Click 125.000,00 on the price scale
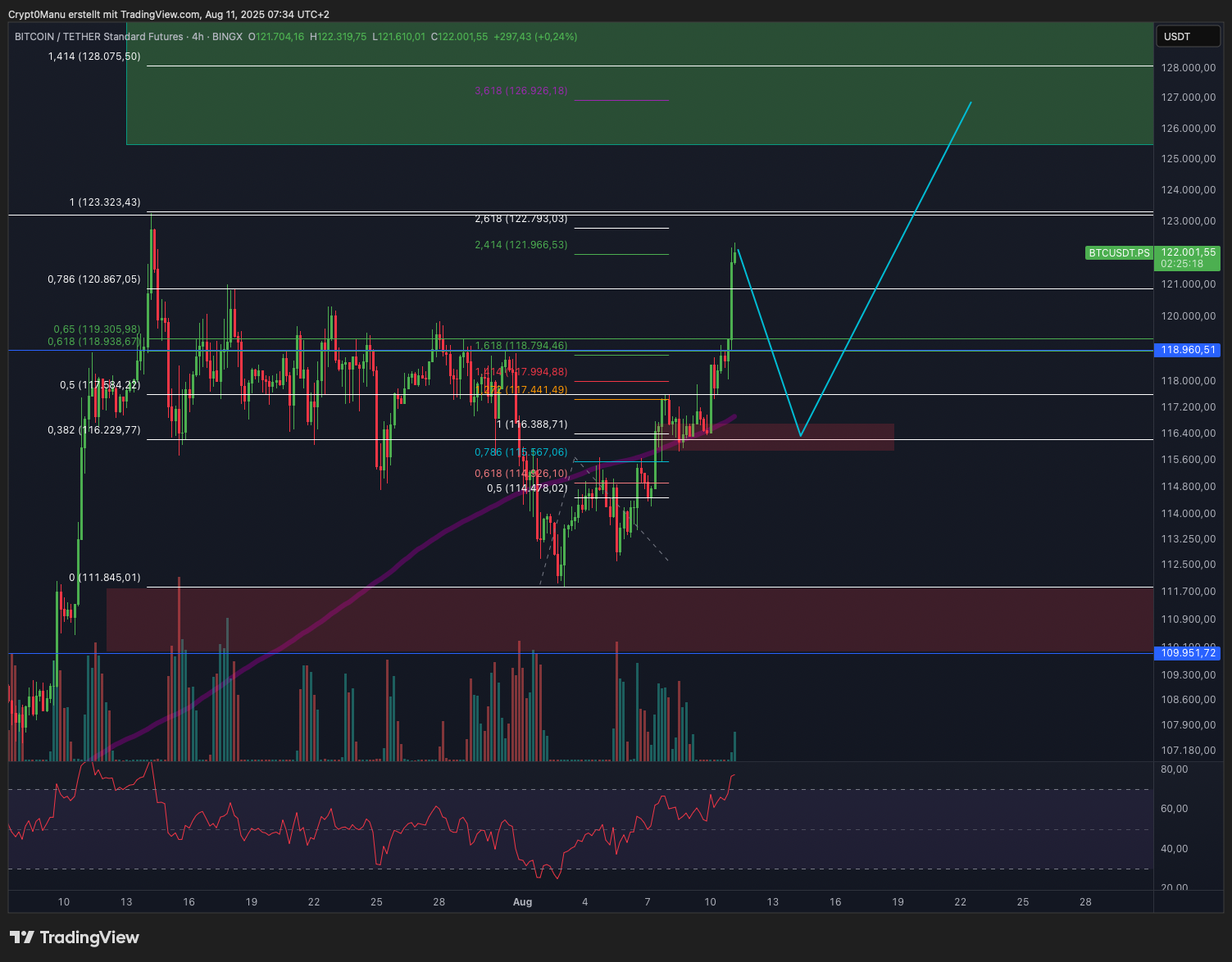1232x962 pixels. coord(1188,159)
